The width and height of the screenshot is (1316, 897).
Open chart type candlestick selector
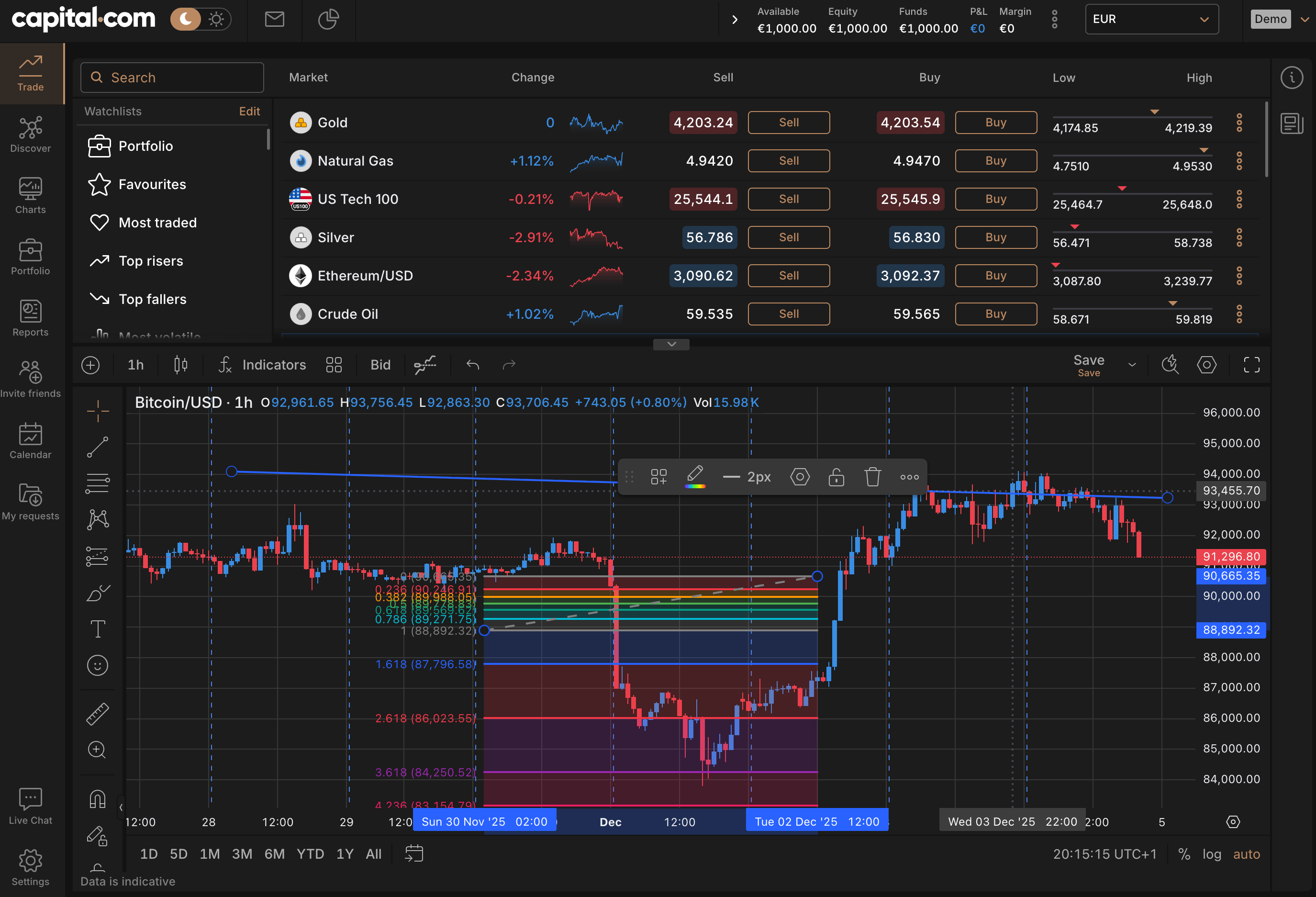coord(180,365)
